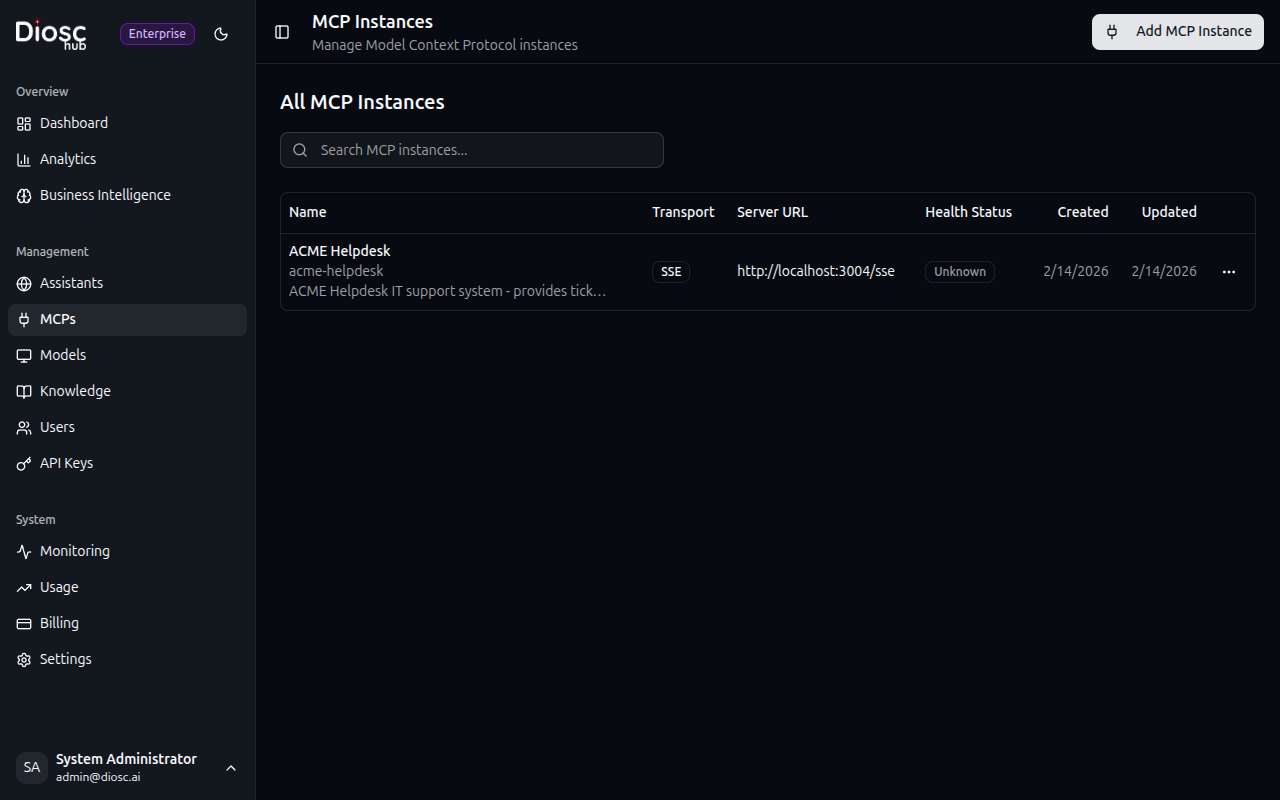1280x800 pixels.
Task: Click the Billing card icon
Action: point(23,623)
